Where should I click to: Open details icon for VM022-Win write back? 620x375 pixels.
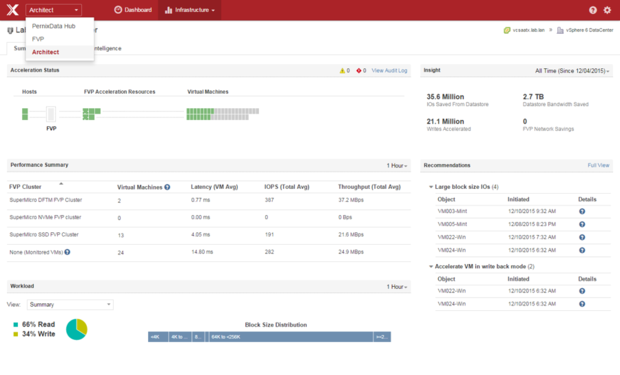tap(582, 291)
